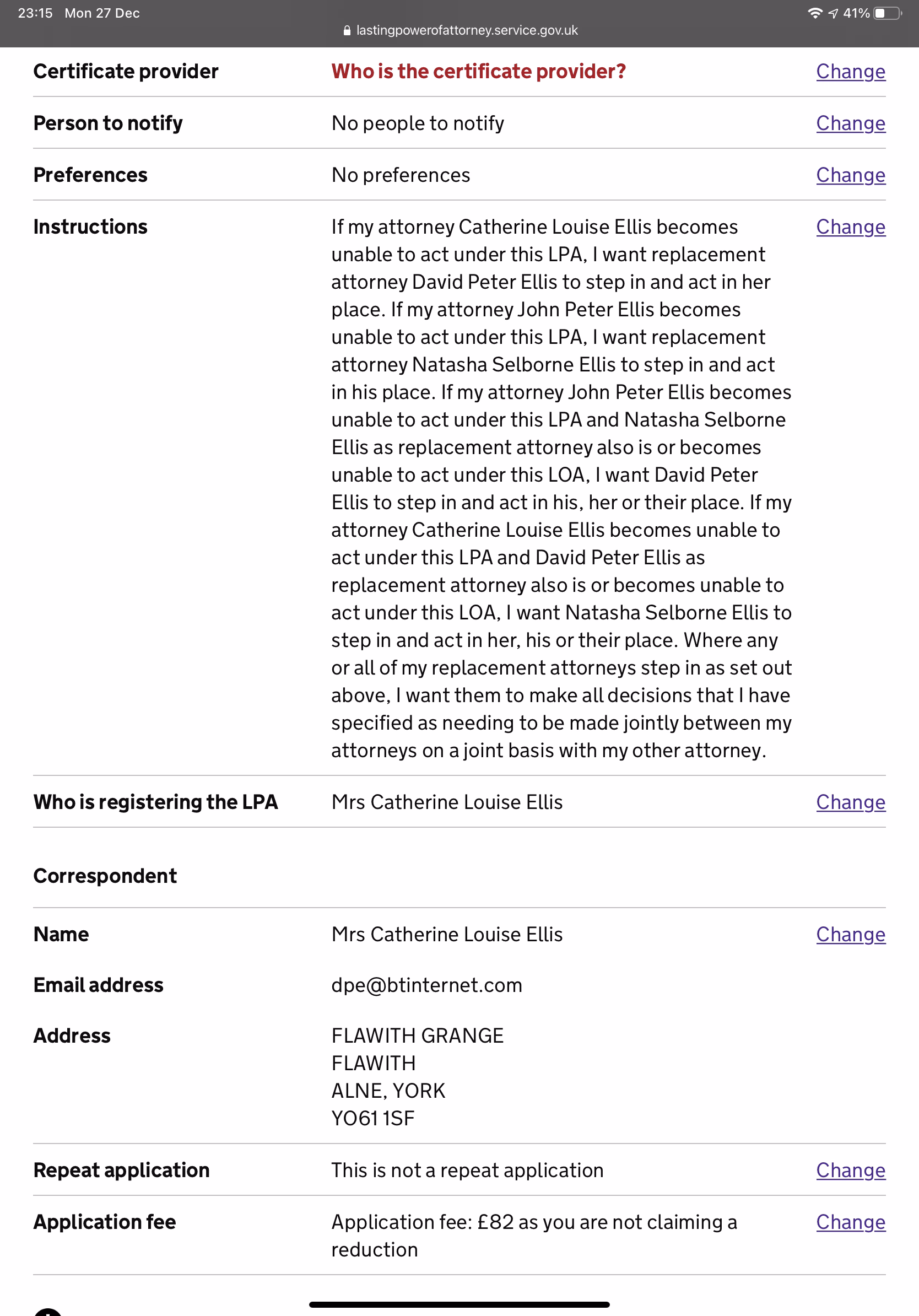Change the Repeat application answer

click(850, 1171)
